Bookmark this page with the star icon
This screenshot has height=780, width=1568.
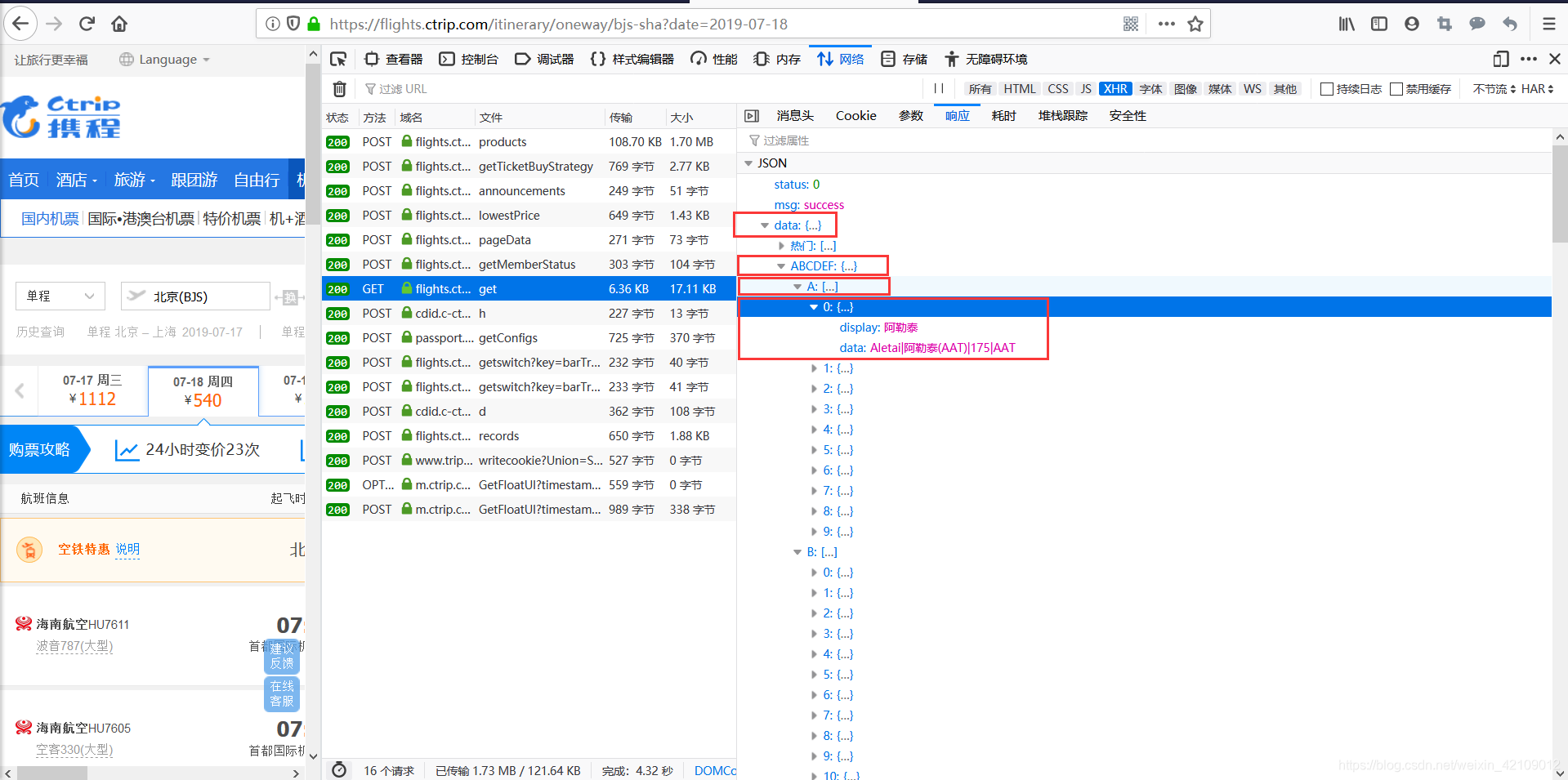click(1195, 24)
